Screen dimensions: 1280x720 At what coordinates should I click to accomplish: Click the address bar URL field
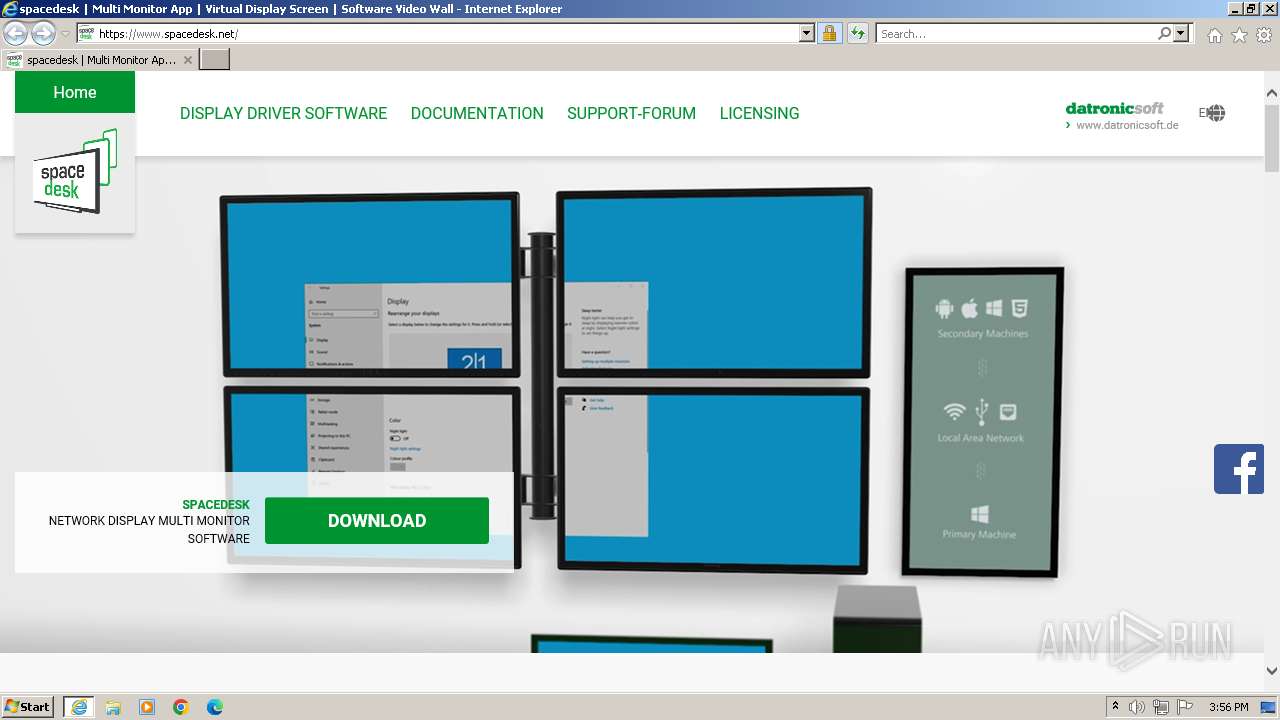(x=446, y=33)
